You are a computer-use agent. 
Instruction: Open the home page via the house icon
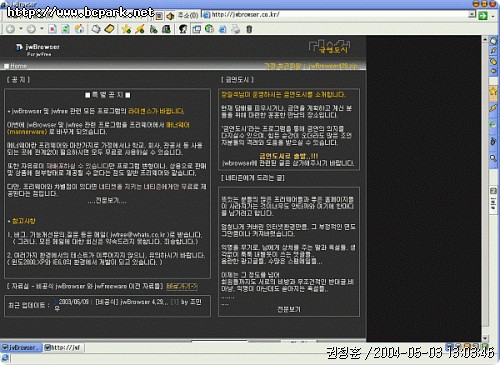pos(79,29)
